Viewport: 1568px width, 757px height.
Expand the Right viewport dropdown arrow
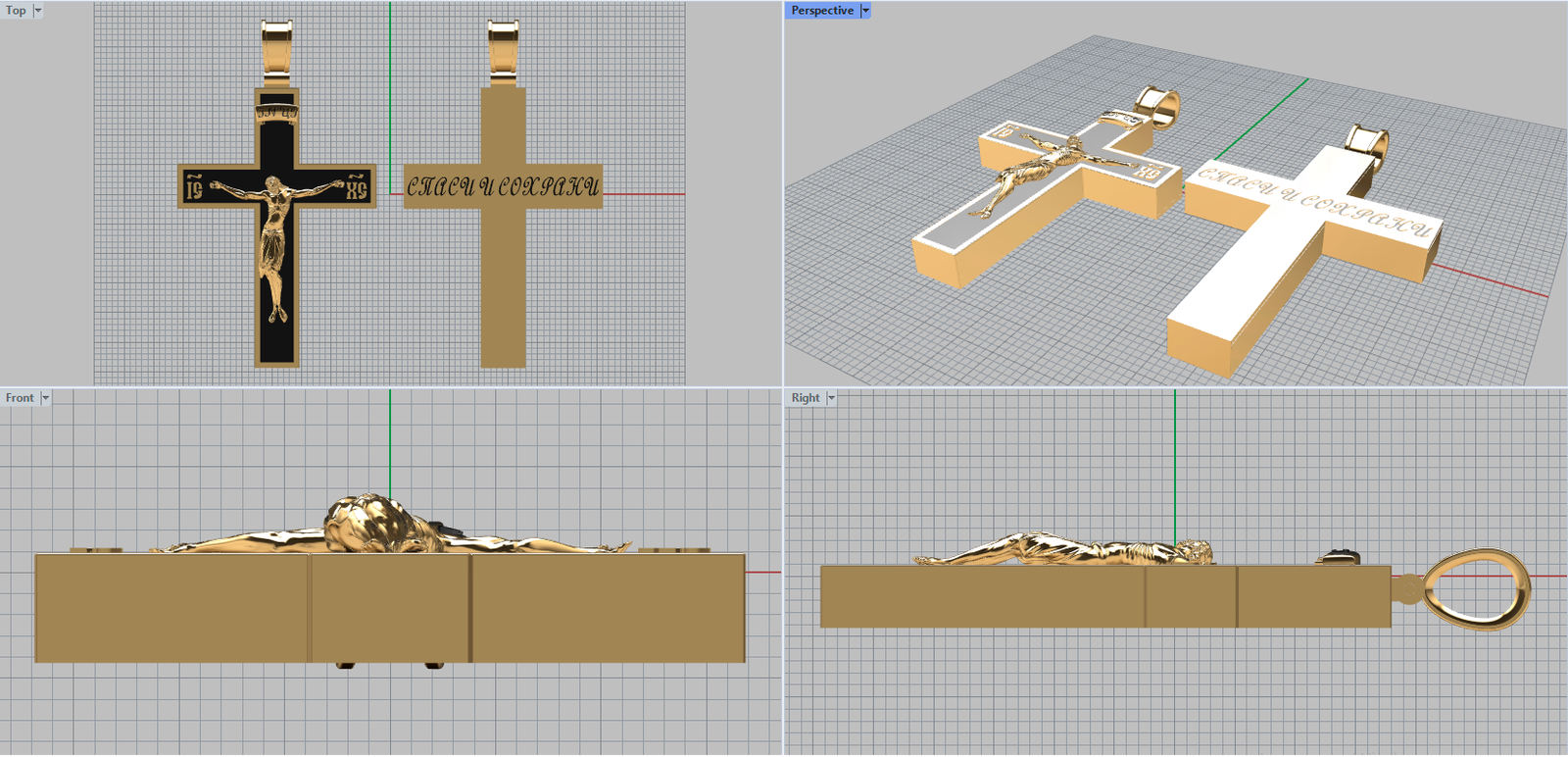click(x=831, y=398)
